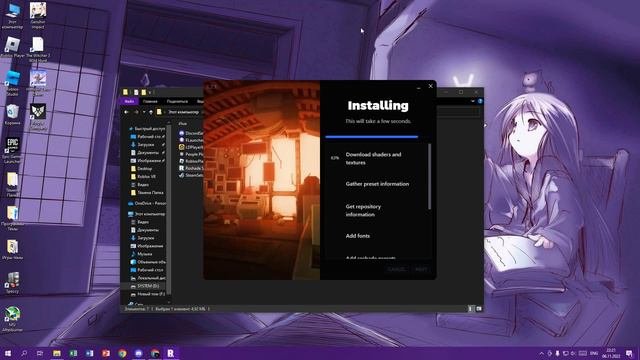Select the 'Add fonts' step

[x=358, y=236]
